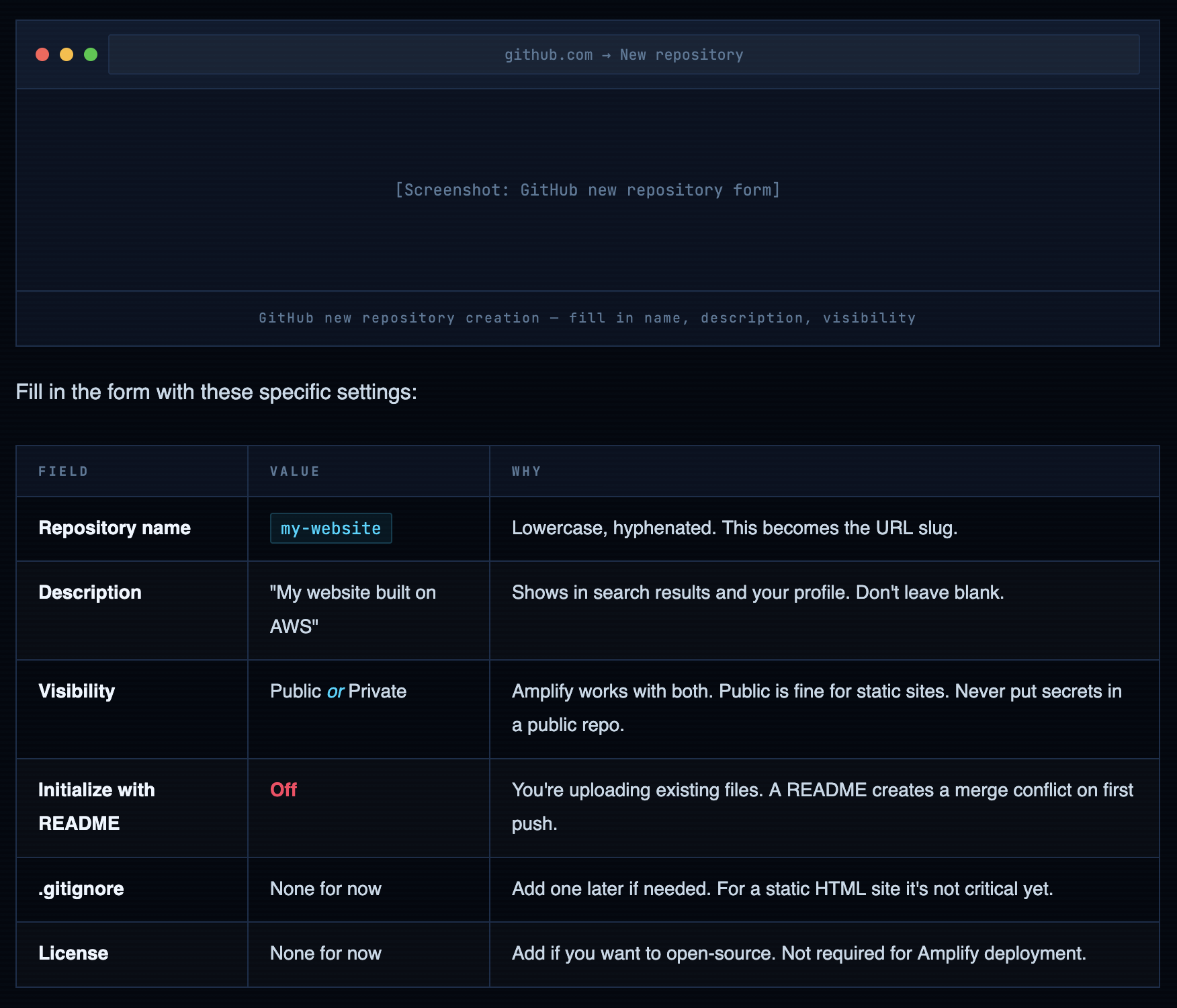
Task: Click the "My website built on AWS" value
Action: point(352,609)
